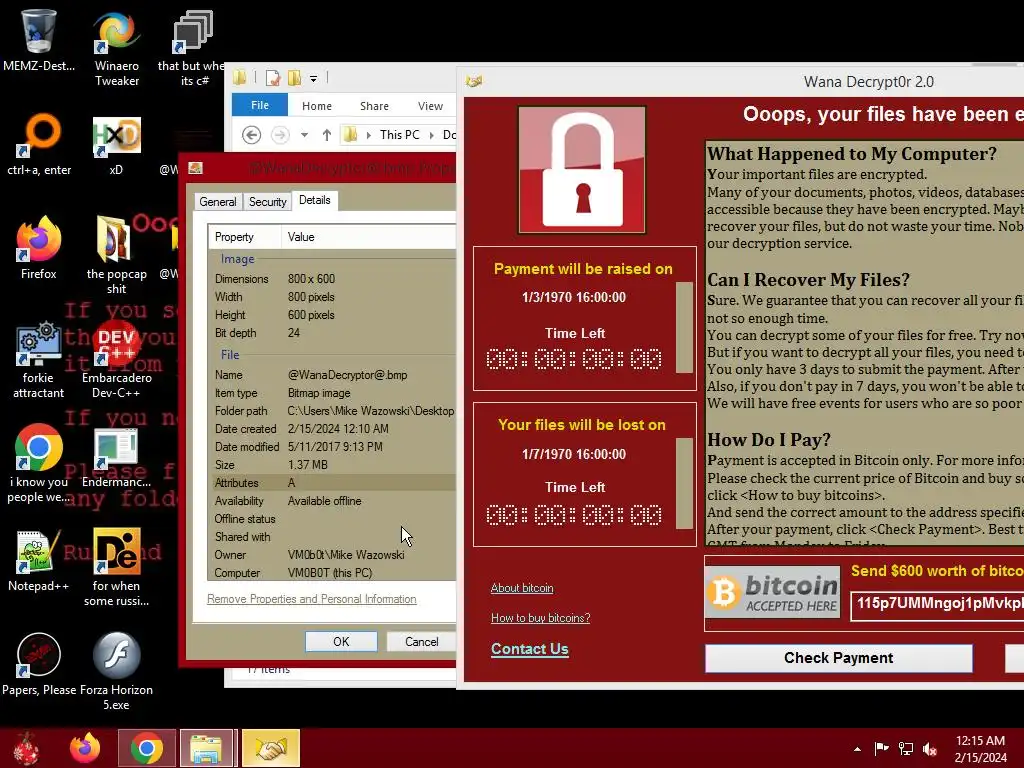Click the files-lost countdown progress bar

coord(684,483)
